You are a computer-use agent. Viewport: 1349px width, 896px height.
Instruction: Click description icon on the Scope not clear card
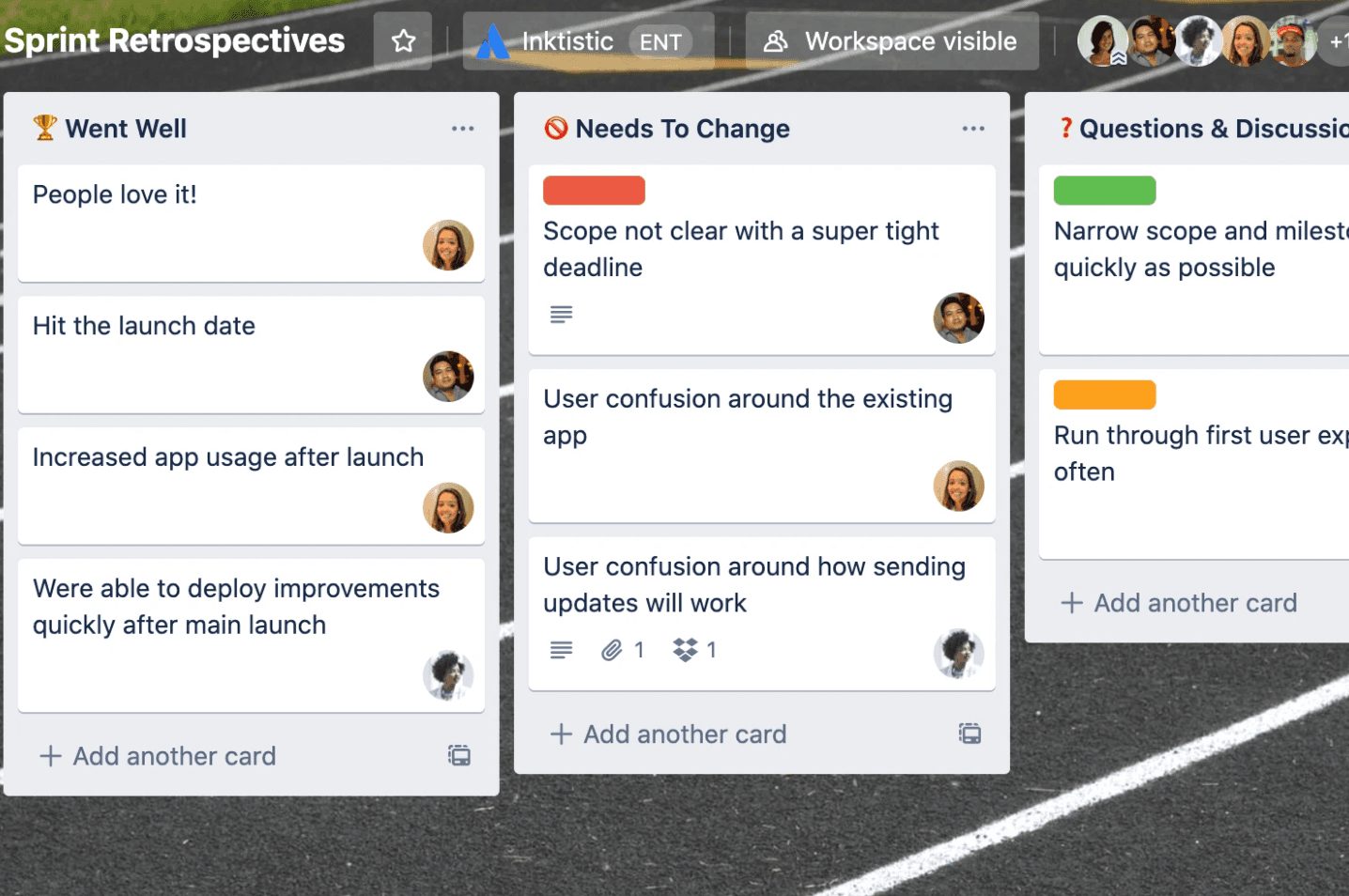[562, 315]
